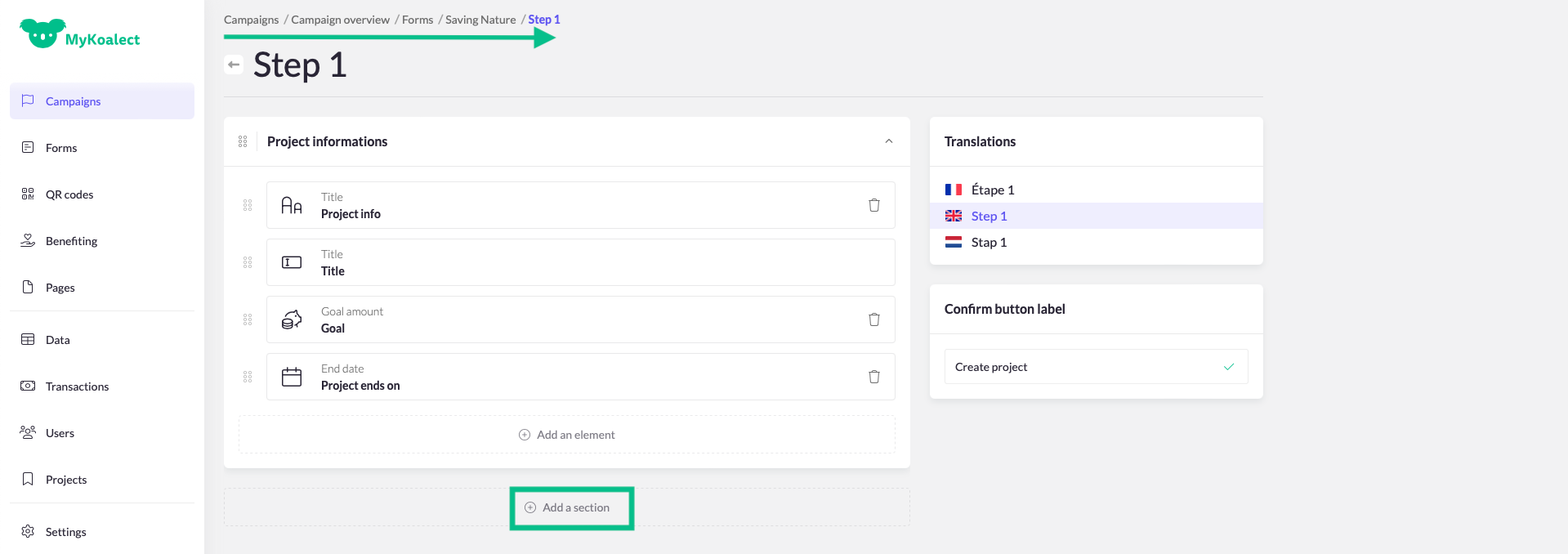Screen dimensions: 1568x554
Task: Select the English translation Step 1
Action: (989, 216)
